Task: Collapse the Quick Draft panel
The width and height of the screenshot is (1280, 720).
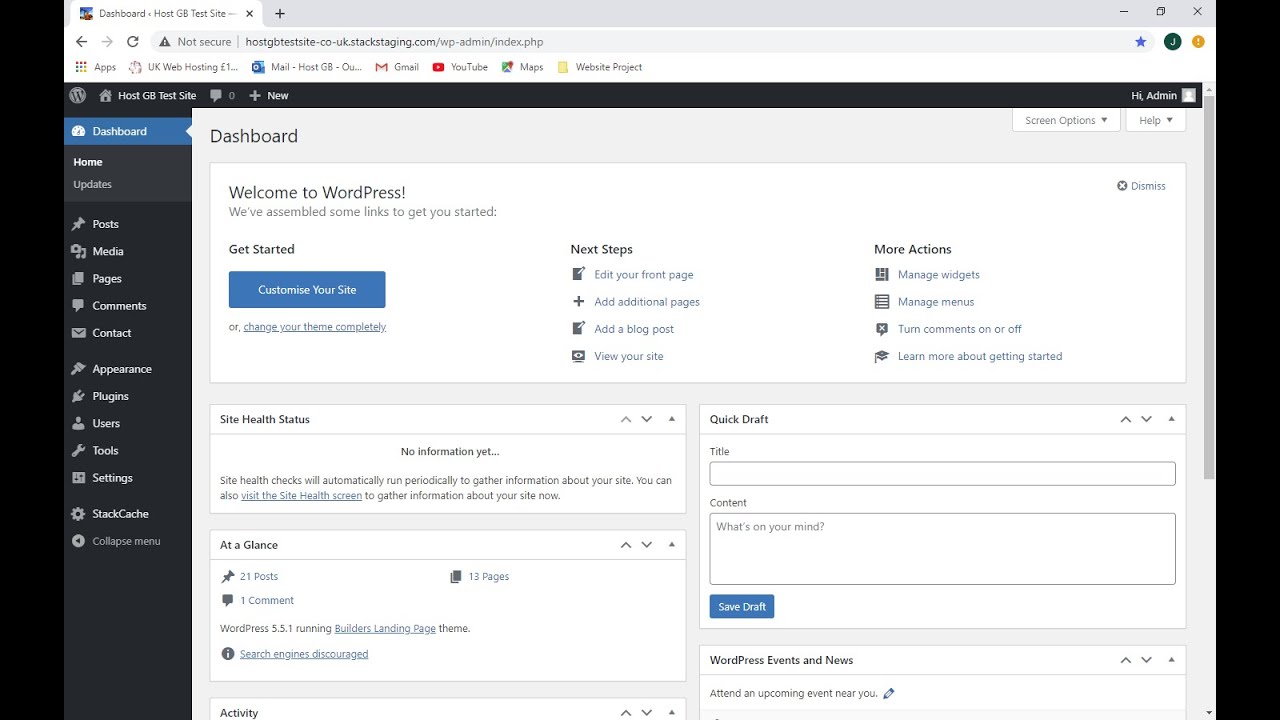Action: 1172,419
